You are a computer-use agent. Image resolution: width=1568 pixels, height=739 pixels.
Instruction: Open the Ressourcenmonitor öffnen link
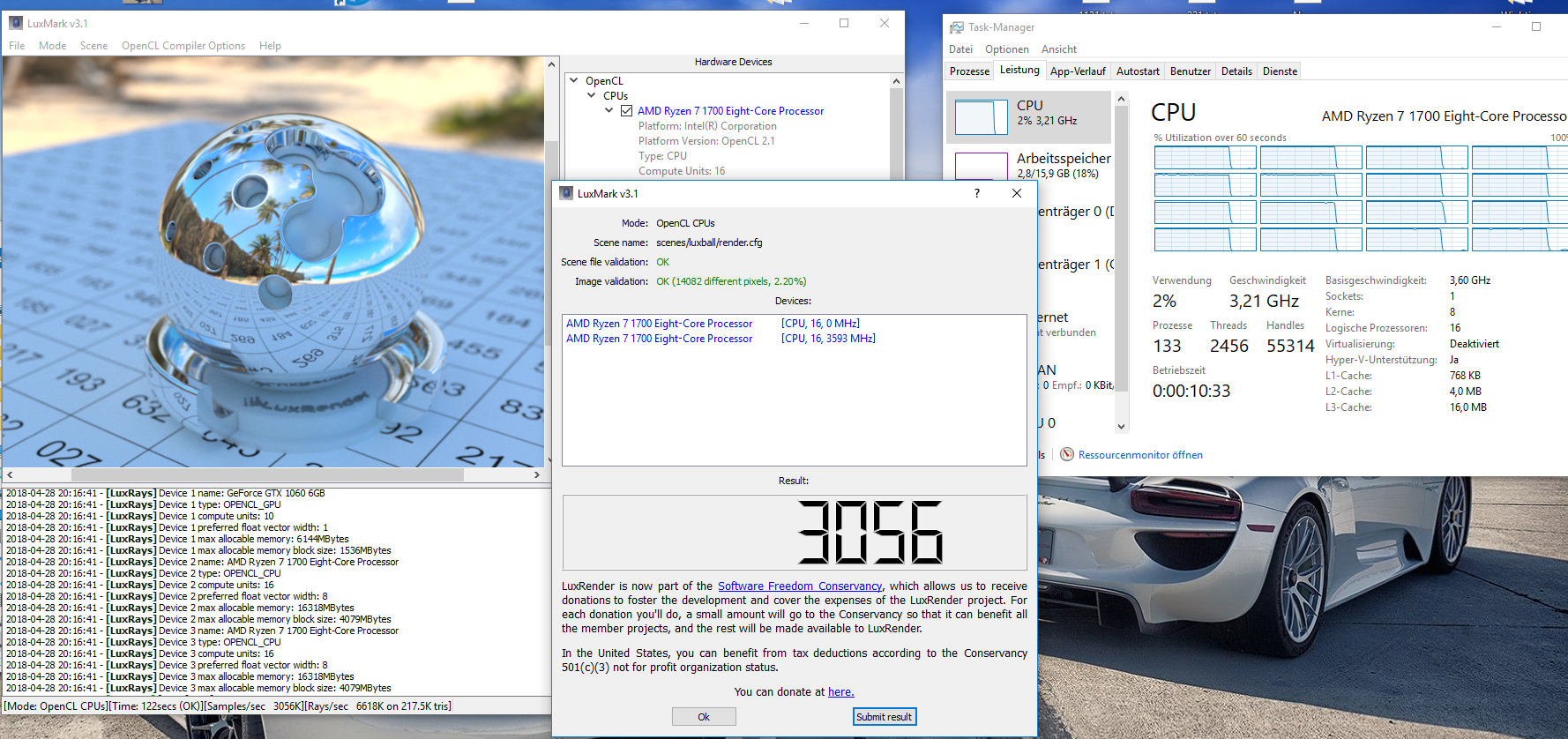(x=1140, y=455)
